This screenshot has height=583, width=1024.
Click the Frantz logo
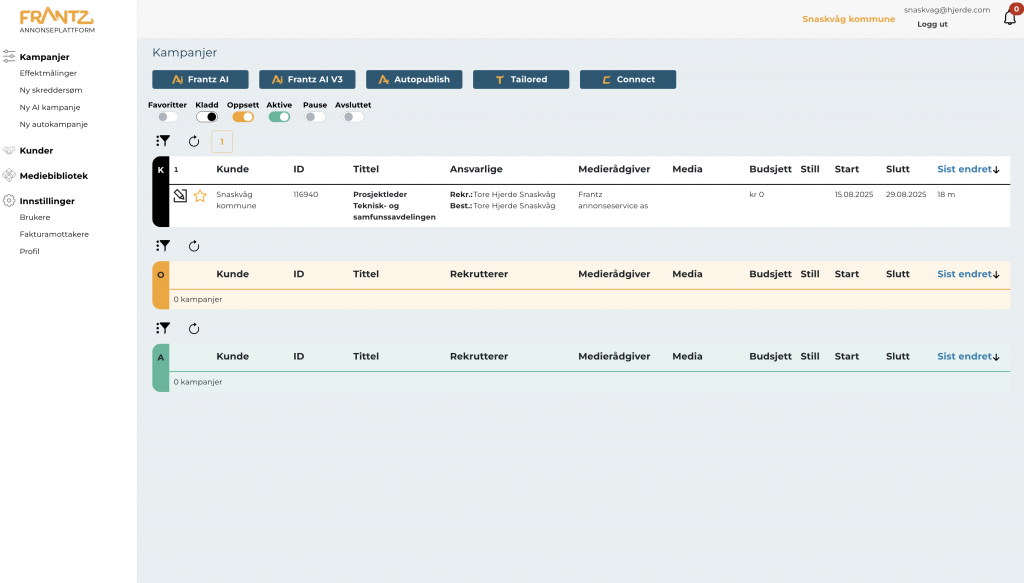[57, 19]
